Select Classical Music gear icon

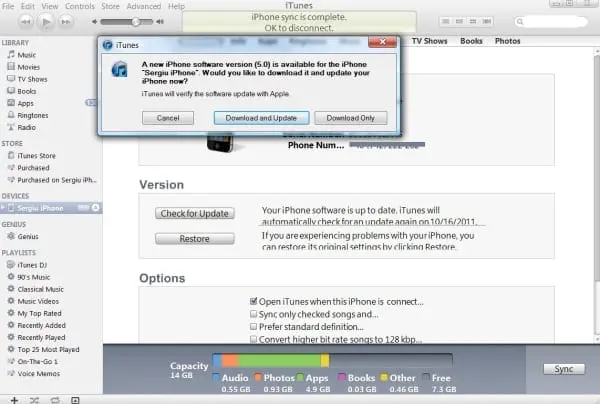(x=11, y=289)
